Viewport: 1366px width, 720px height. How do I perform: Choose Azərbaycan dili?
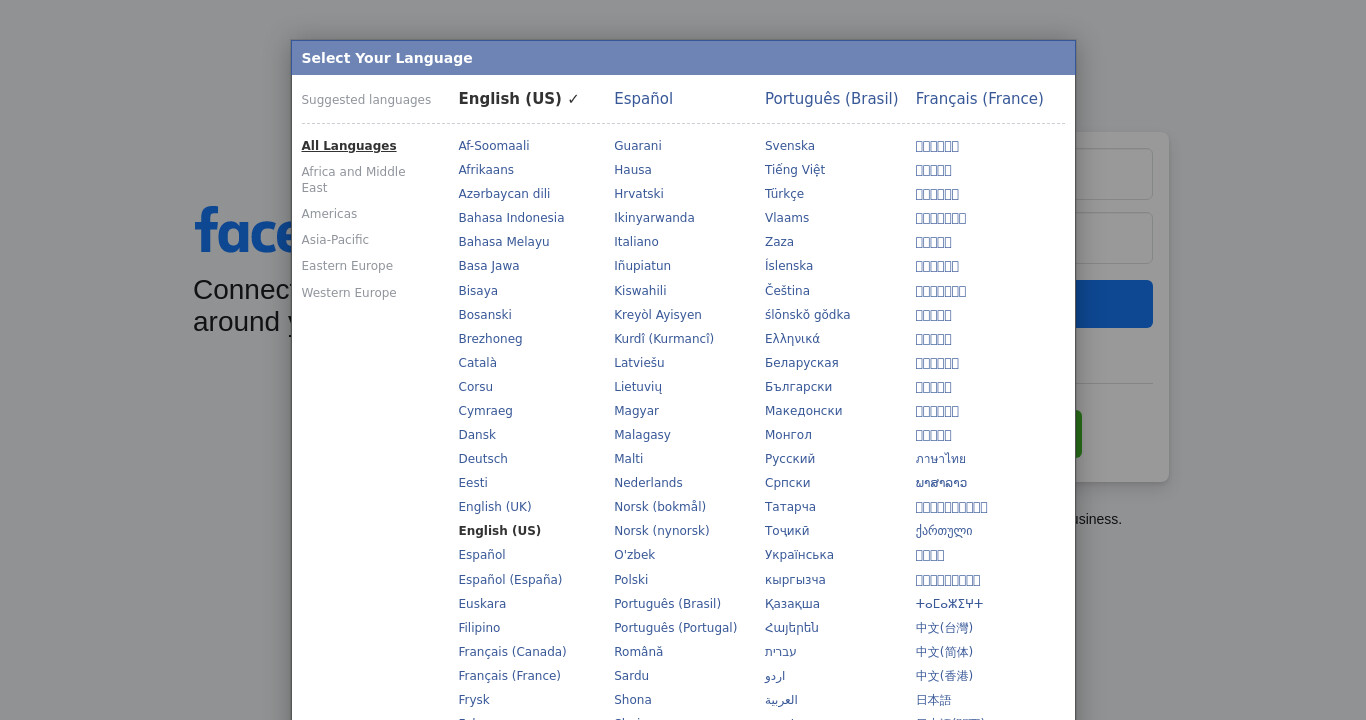[x=504, y=194]
